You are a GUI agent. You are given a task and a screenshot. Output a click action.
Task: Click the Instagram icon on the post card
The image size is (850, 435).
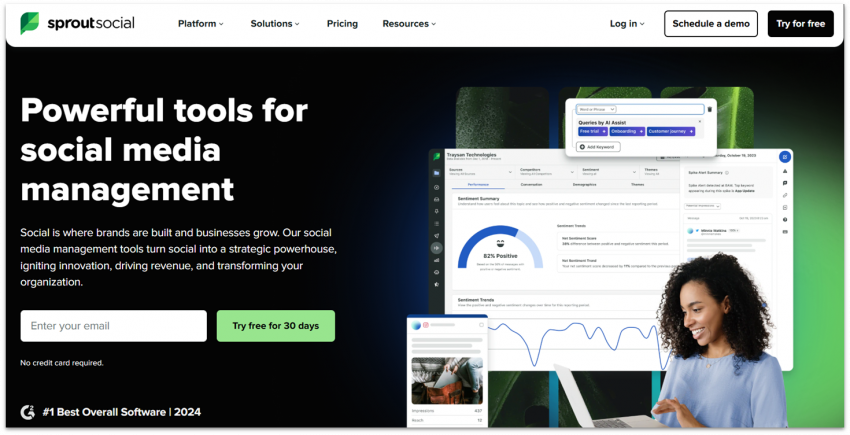[x=426, y=325]
